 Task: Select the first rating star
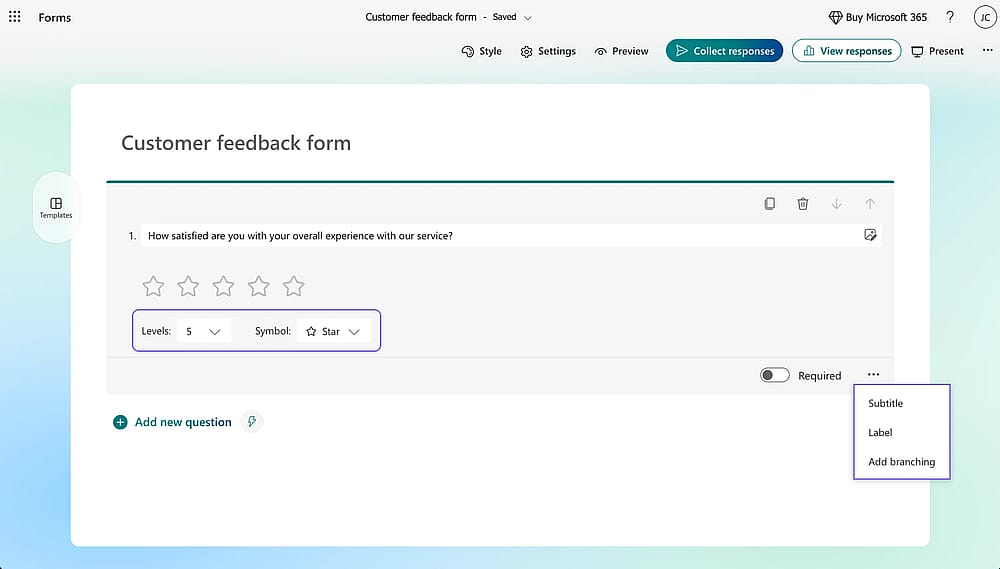click(x=153, y=286)
